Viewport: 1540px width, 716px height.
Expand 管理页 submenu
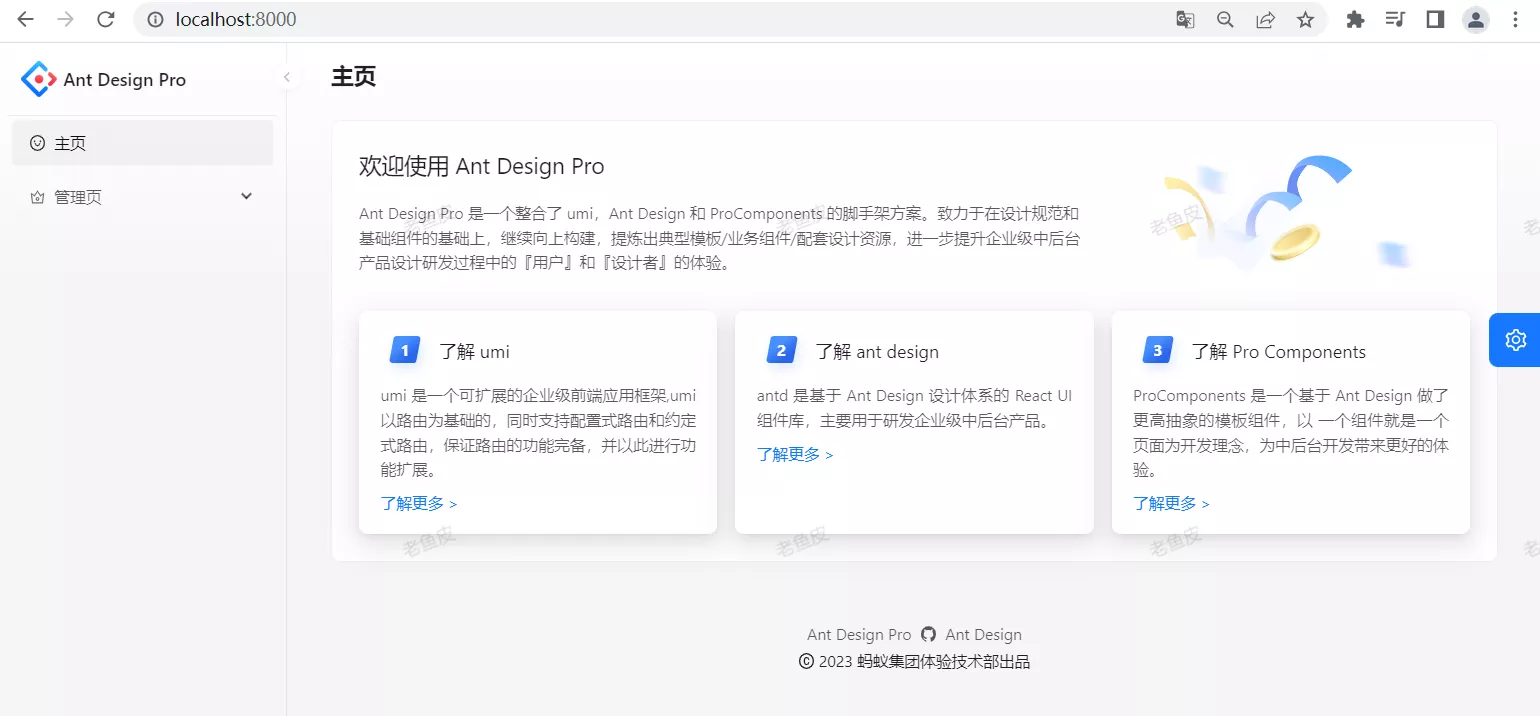click(x=142, y=197)
